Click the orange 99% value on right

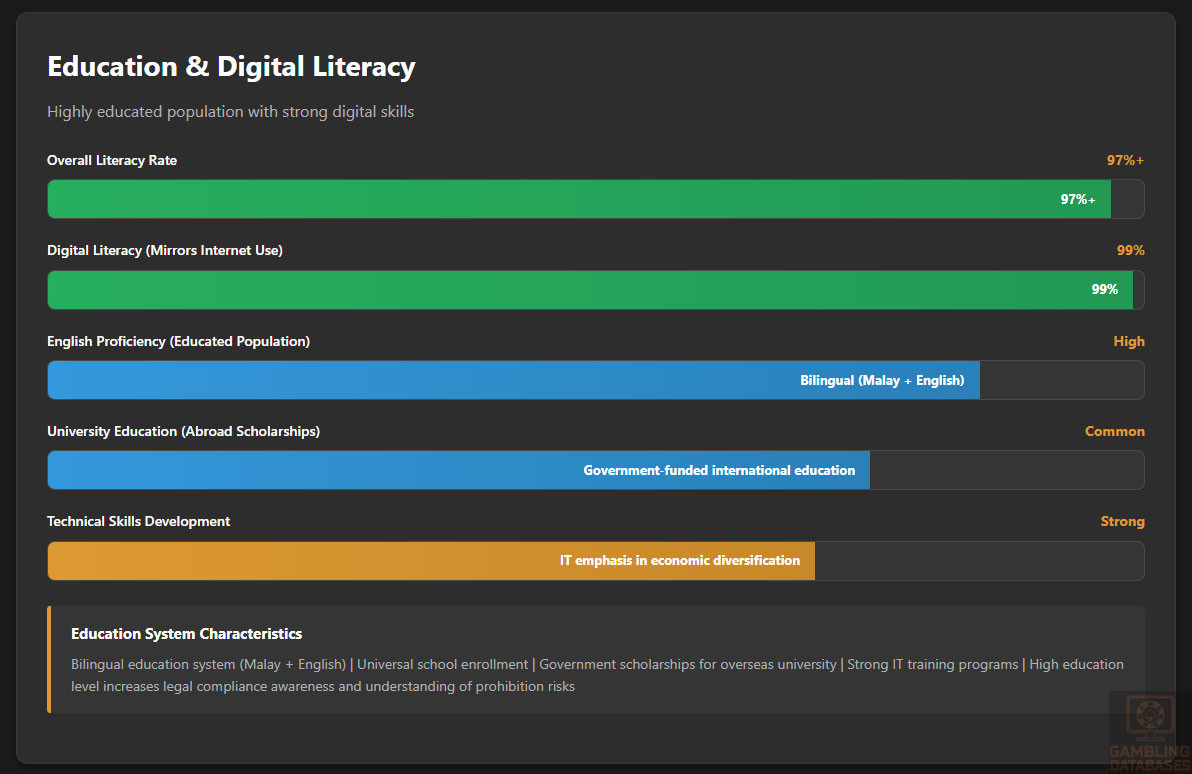(x=1130, y=251)
